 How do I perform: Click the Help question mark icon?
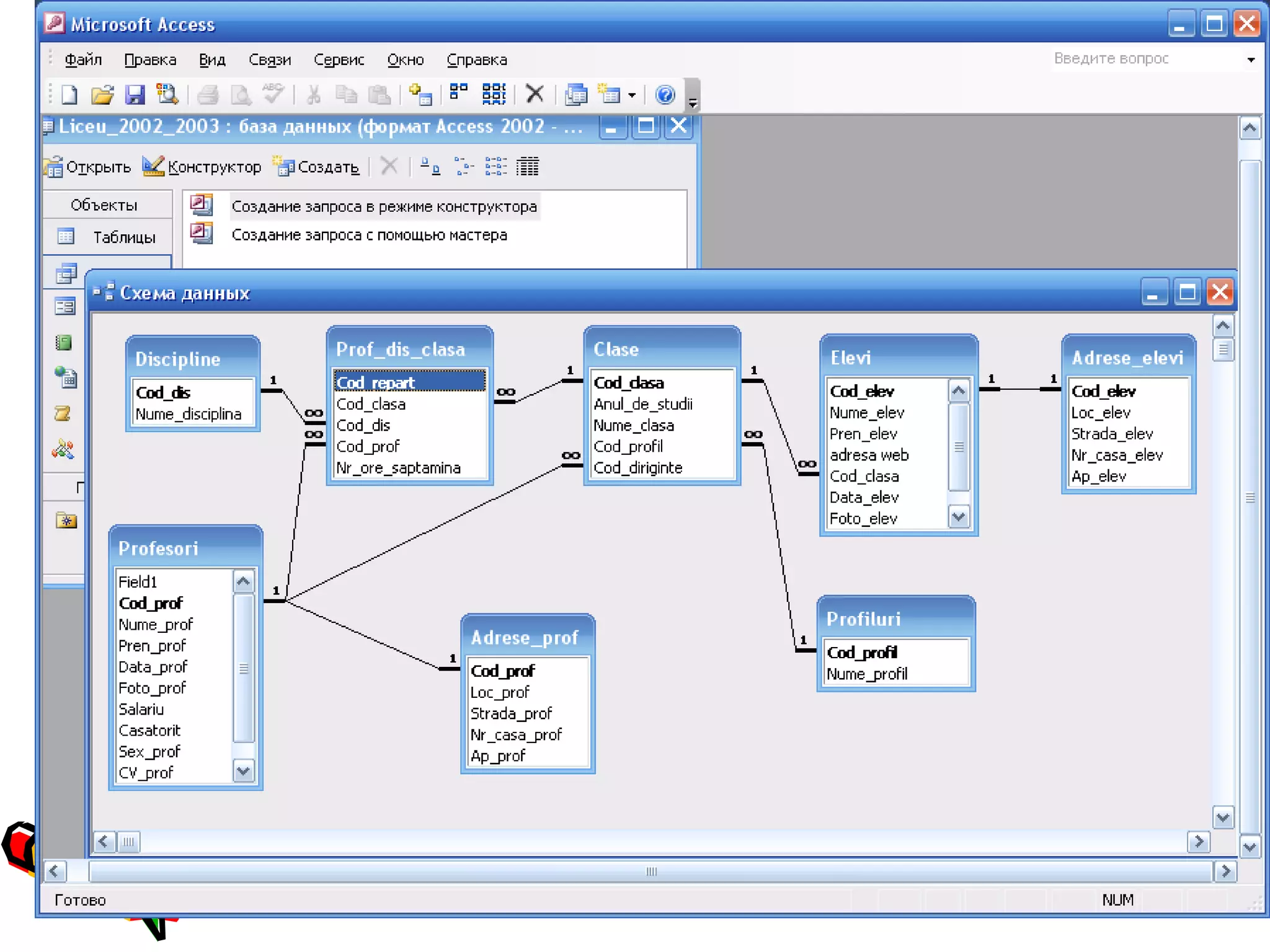click(665, 95)
